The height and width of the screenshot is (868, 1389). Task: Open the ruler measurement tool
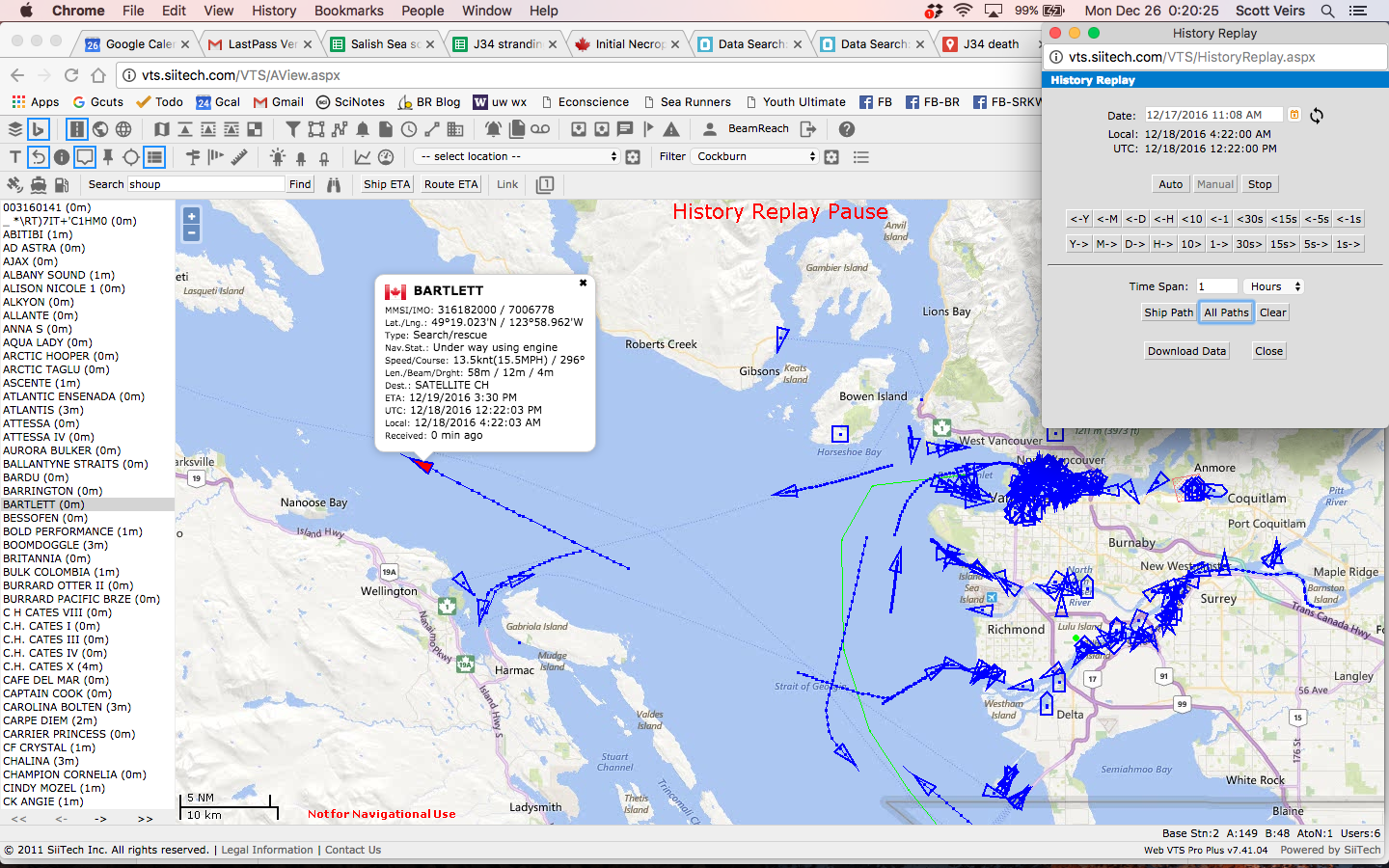pyautogui.click(x=240, y=156)
